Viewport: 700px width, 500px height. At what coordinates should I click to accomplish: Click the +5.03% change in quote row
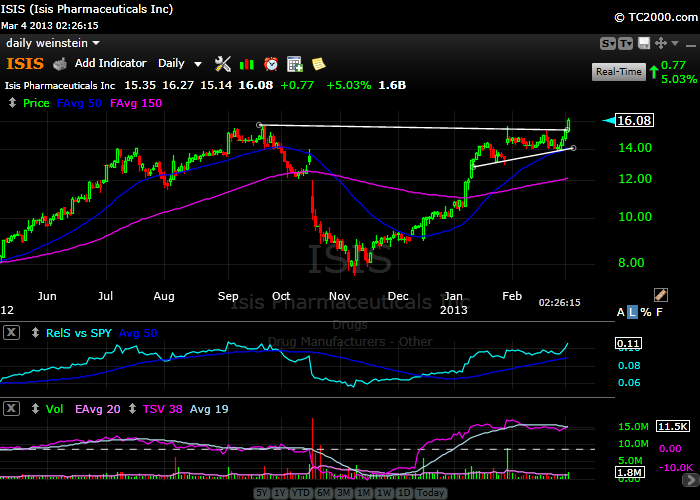[x=349, y=85]
